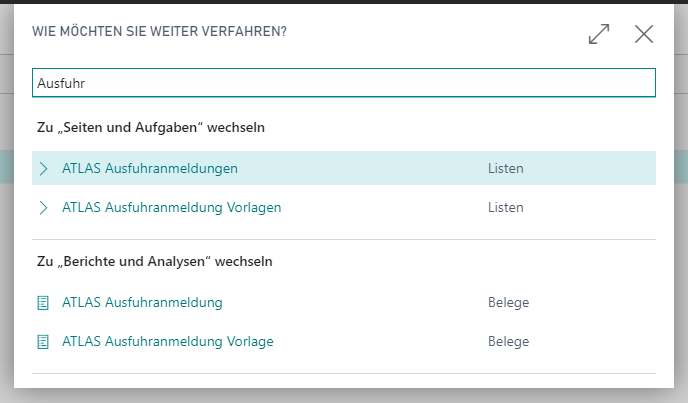This screenshot has height=403, width=688.
Task: Click "Listen" label in Ausfuhranmeldung Vorlagen row
Action: point(505,207)
